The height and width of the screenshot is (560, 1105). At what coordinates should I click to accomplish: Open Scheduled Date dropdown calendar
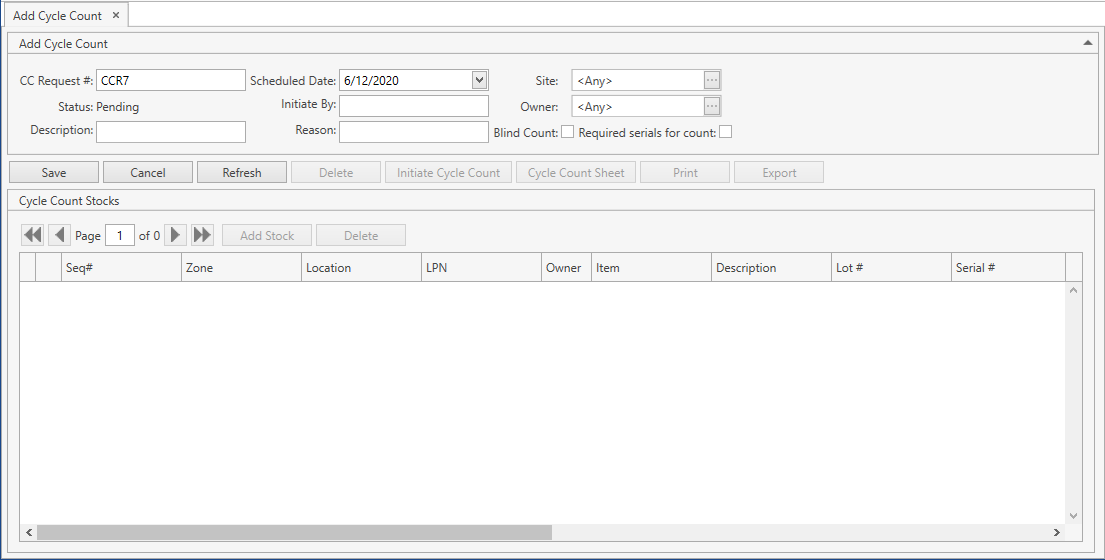[479, 80]
